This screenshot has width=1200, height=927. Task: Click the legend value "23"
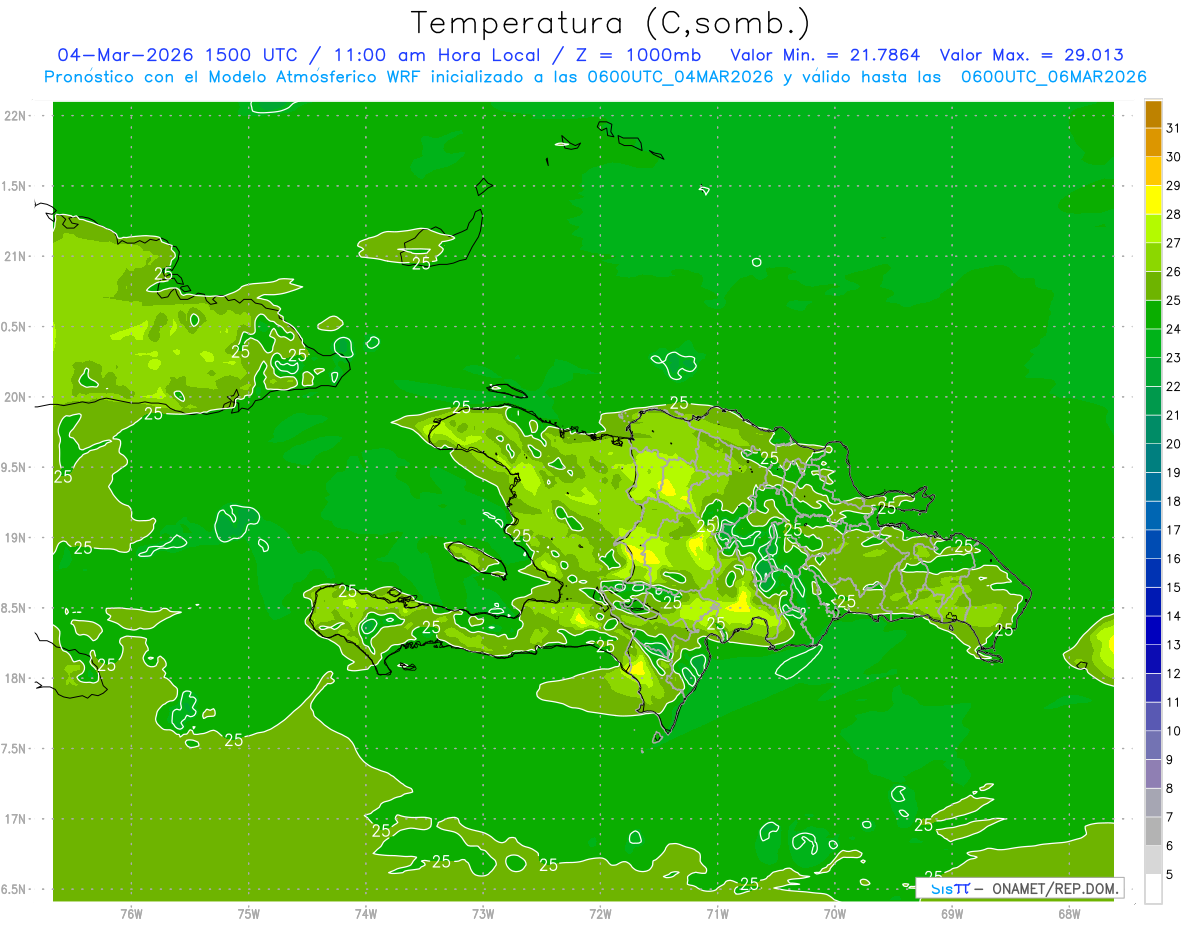point(1173,358)
